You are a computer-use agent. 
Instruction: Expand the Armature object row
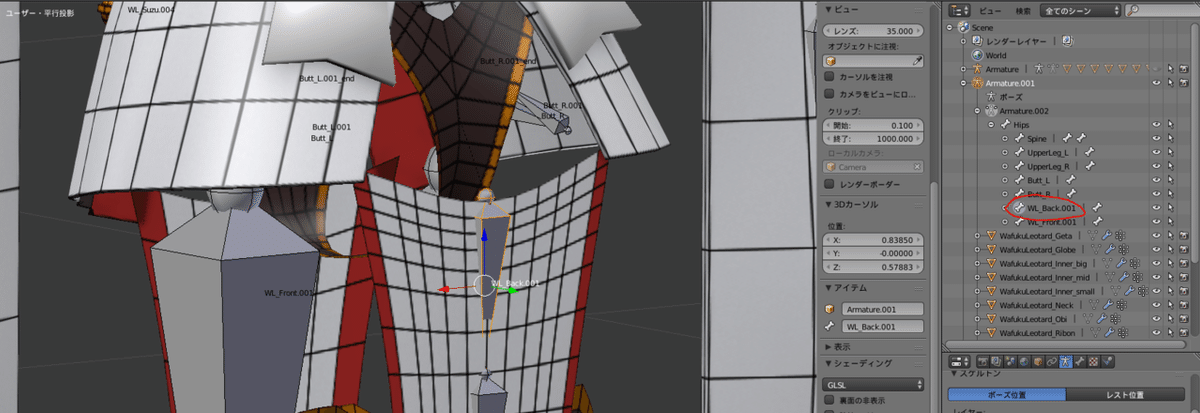point(964,69)
